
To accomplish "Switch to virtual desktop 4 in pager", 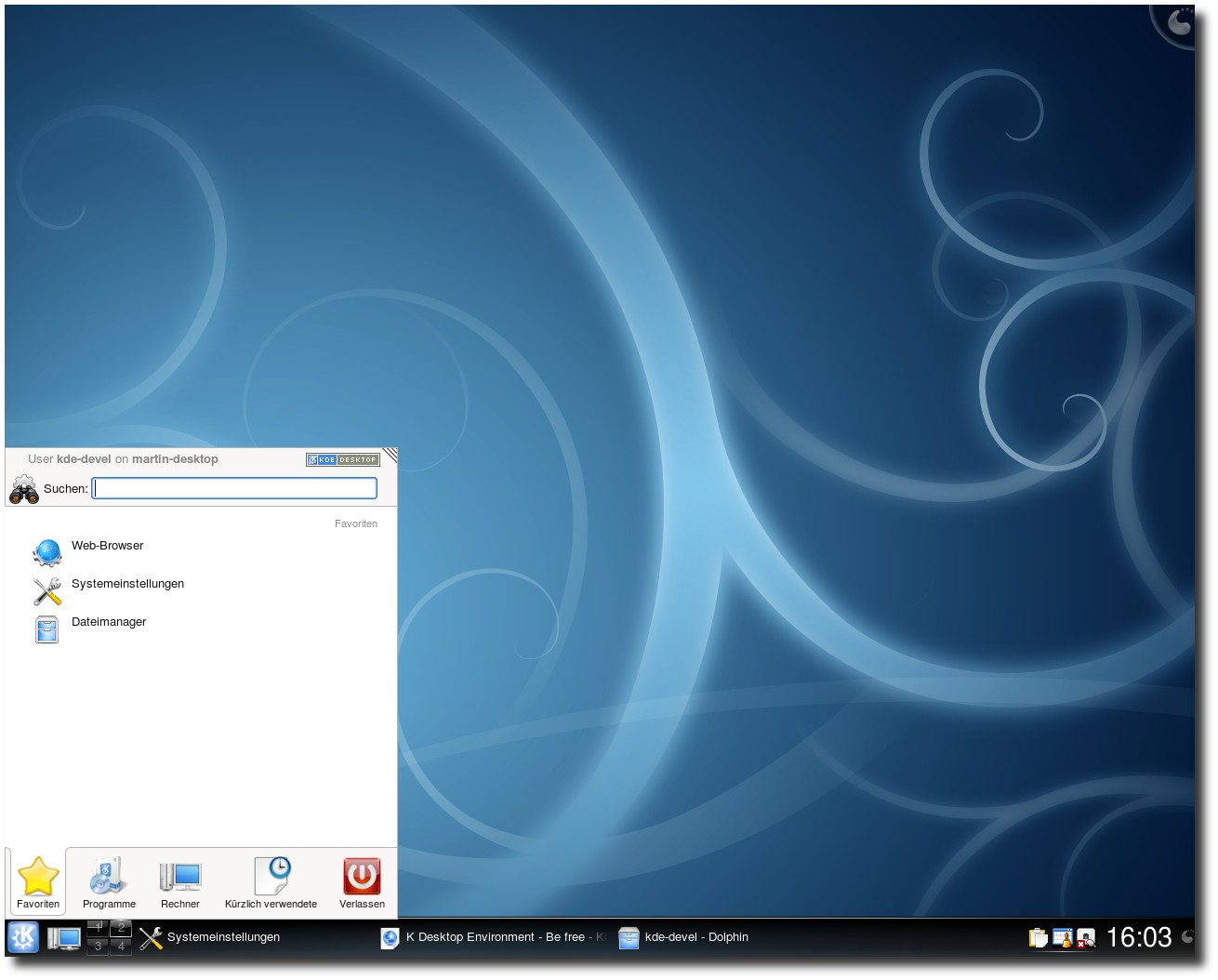I will (121, 946).
